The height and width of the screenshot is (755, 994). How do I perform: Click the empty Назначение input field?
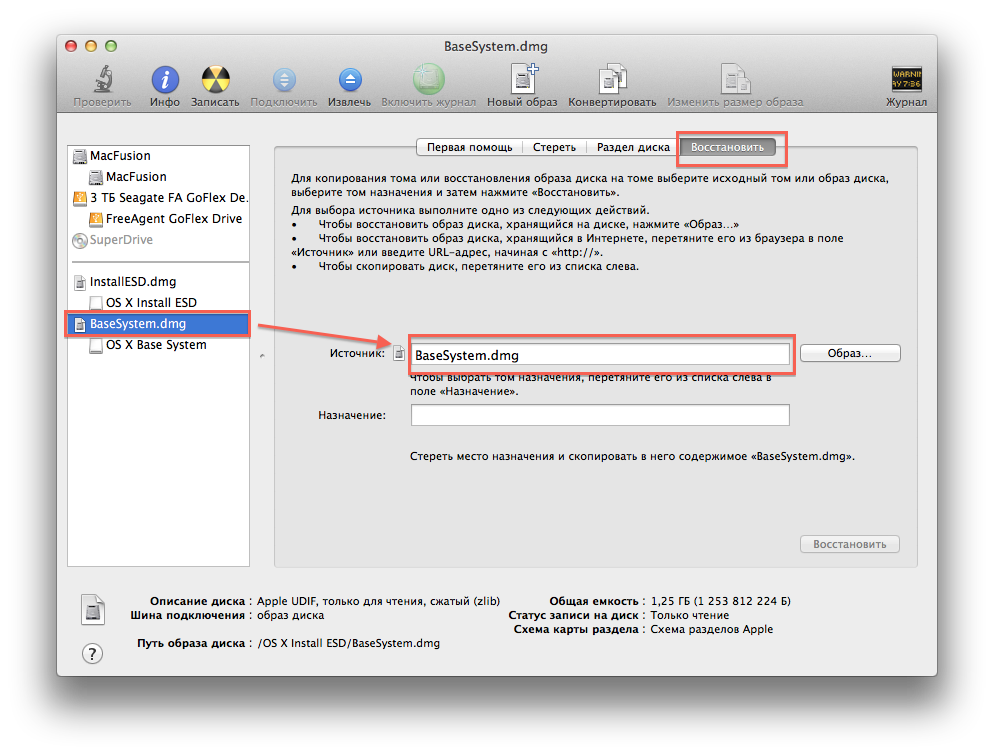tap(600, 415)
